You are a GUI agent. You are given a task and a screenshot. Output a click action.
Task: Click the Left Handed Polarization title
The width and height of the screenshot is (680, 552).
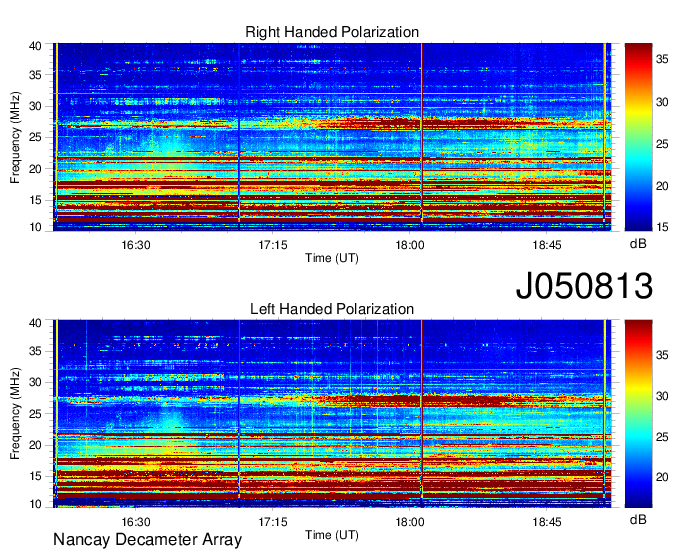pos(332,309)
